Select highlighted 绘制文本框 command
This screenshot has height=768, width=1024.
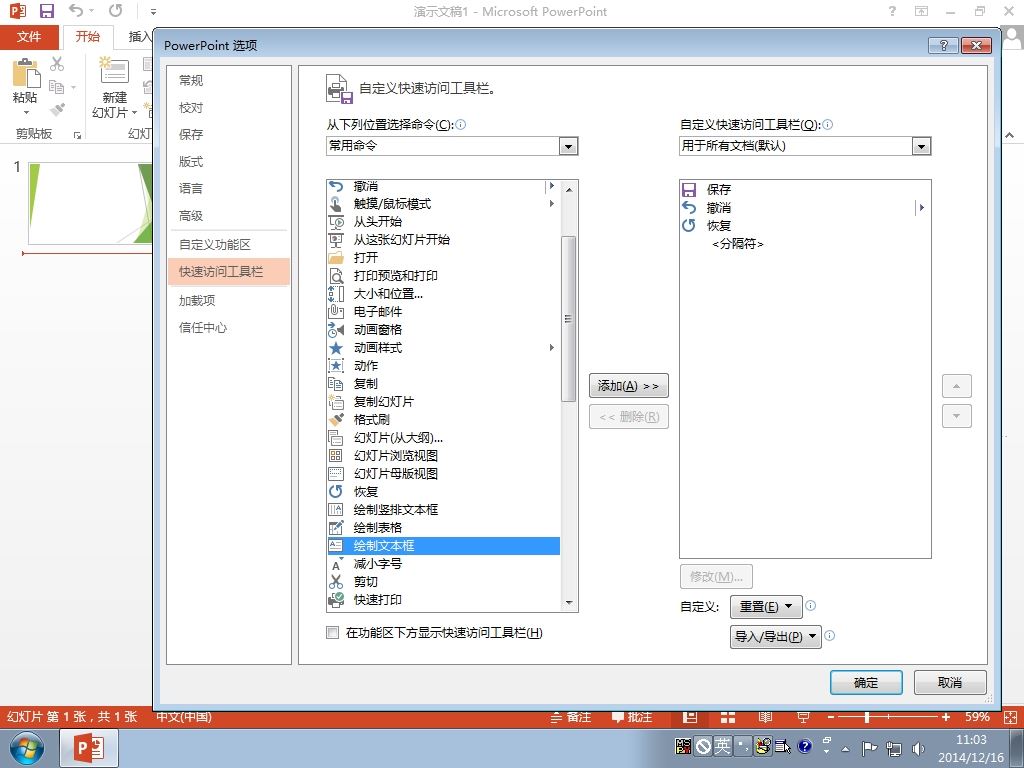tap(443, 545)
